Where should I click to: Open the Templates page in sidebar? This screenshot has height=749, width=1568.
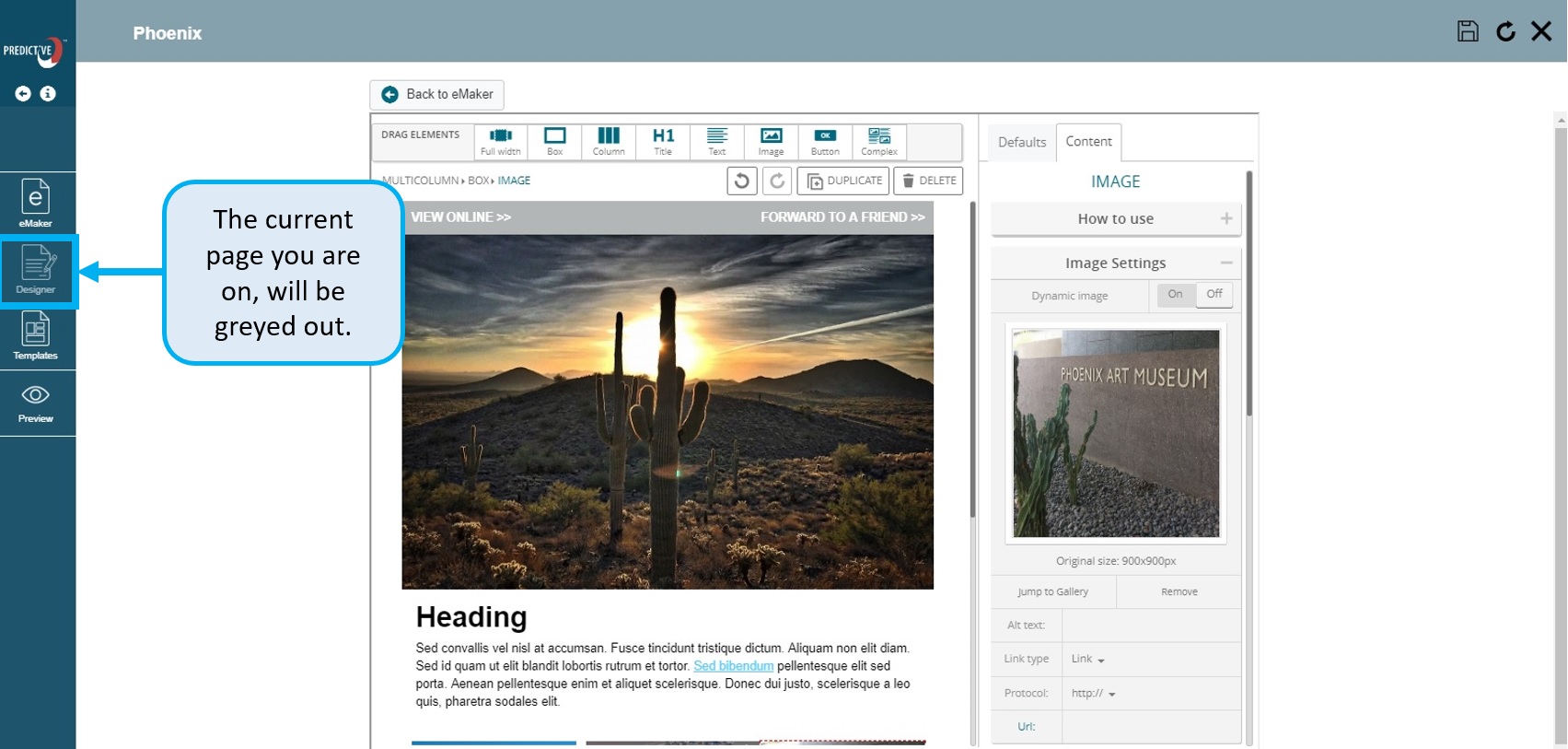(x=36, y=337)
